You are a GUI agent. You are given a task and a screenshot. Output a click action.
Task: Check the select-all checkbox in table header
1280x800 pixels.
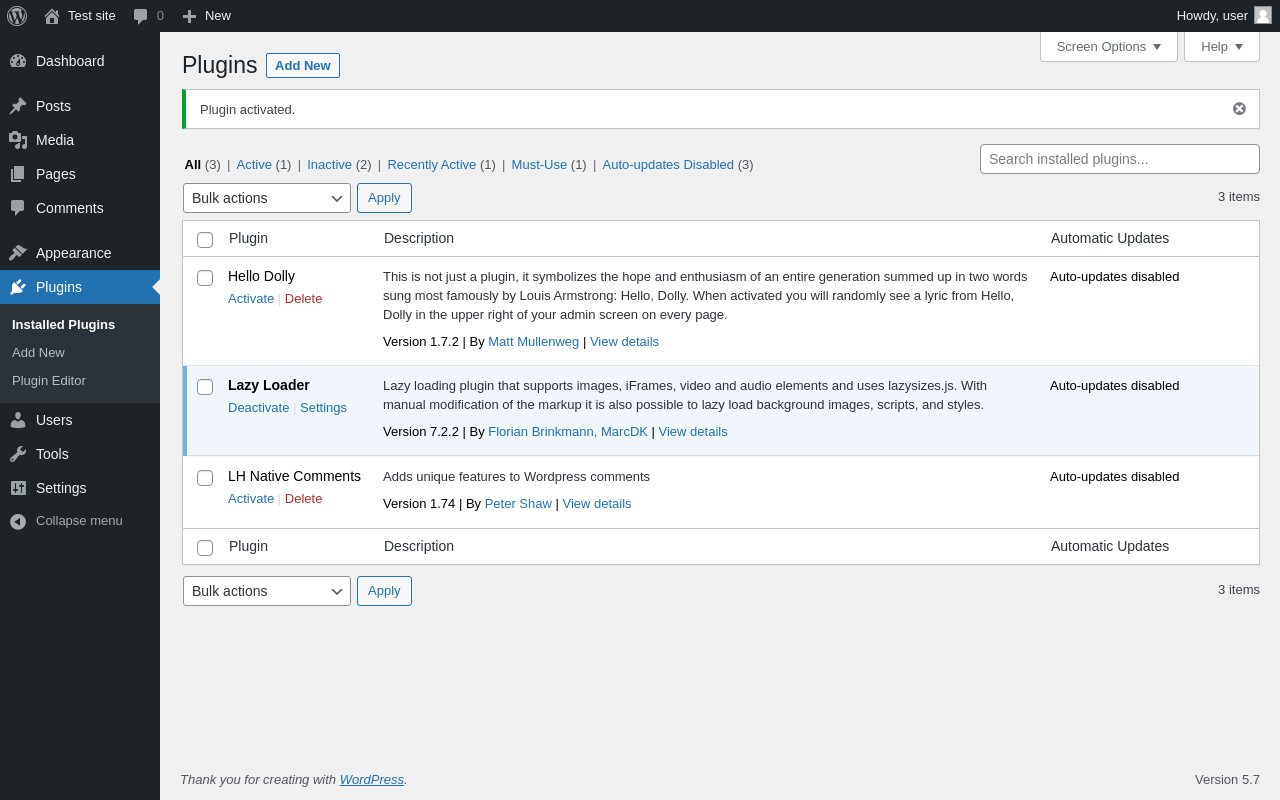[205, 240]
